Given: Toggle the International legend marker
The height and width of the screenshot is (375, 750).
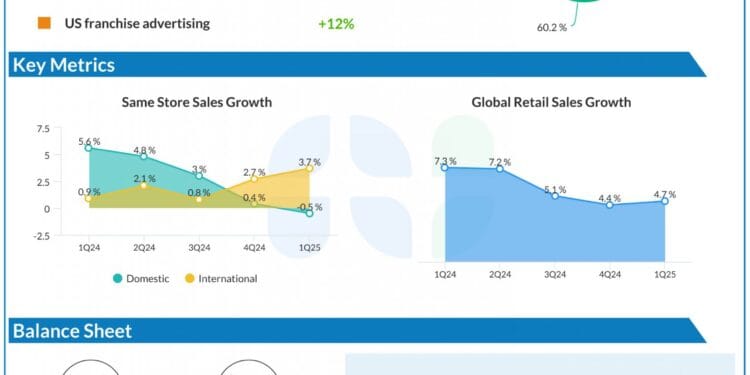Looking at the screenshot, I should pyautogui.click(x=190, y=278).
